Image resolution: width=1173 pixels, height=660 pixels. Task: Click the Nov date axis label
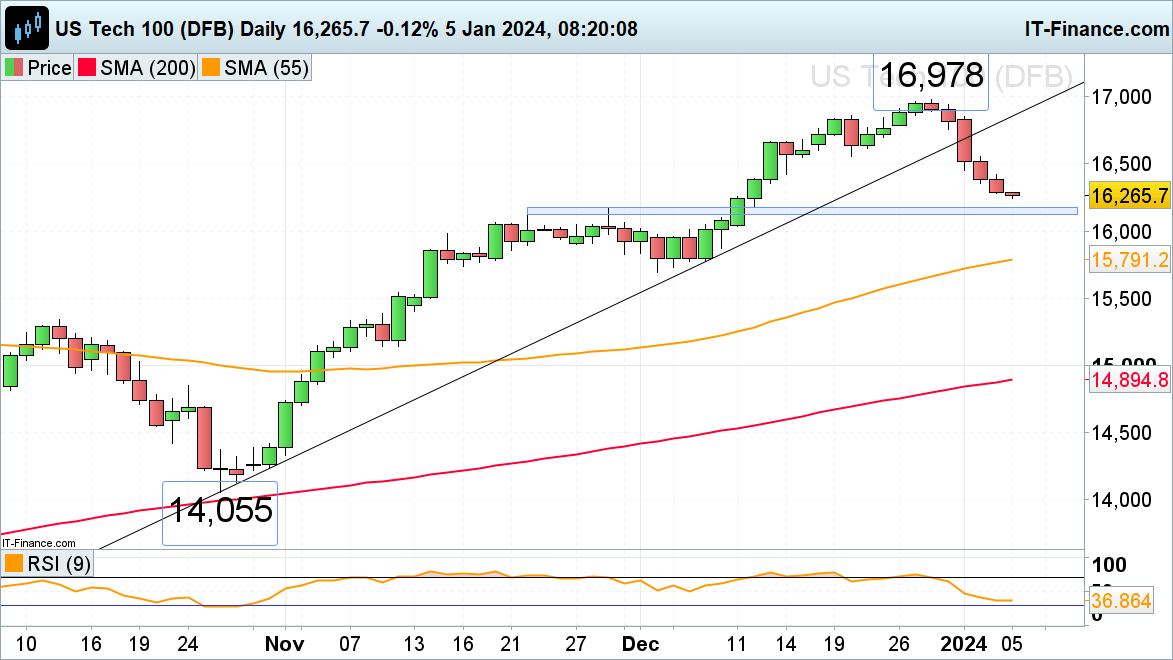point(284,644)
